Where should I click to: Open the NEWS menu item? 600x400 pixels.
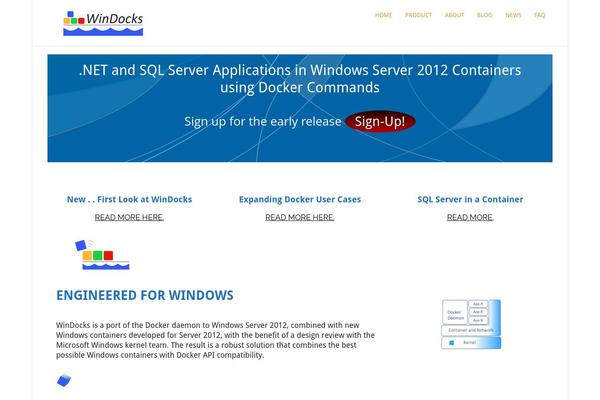click(x=513, y=15)
